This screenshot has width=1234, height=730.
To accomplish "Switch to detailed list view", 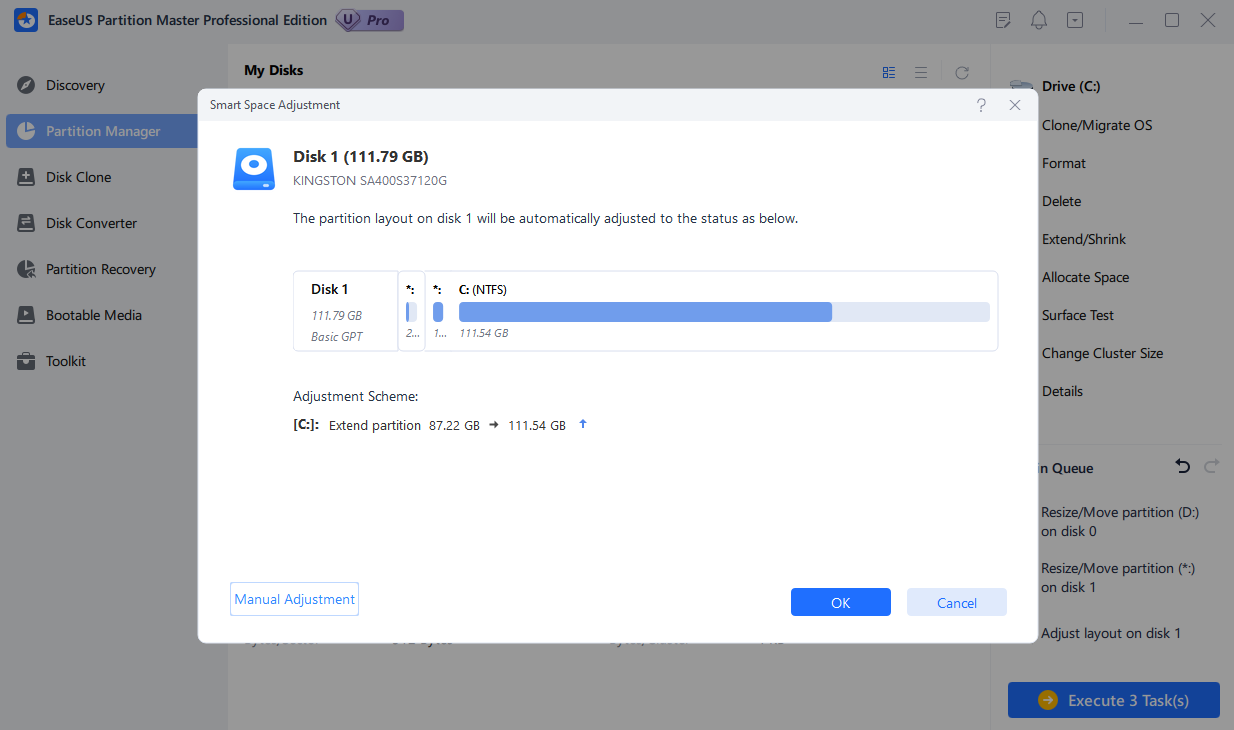I will point(889,72).
